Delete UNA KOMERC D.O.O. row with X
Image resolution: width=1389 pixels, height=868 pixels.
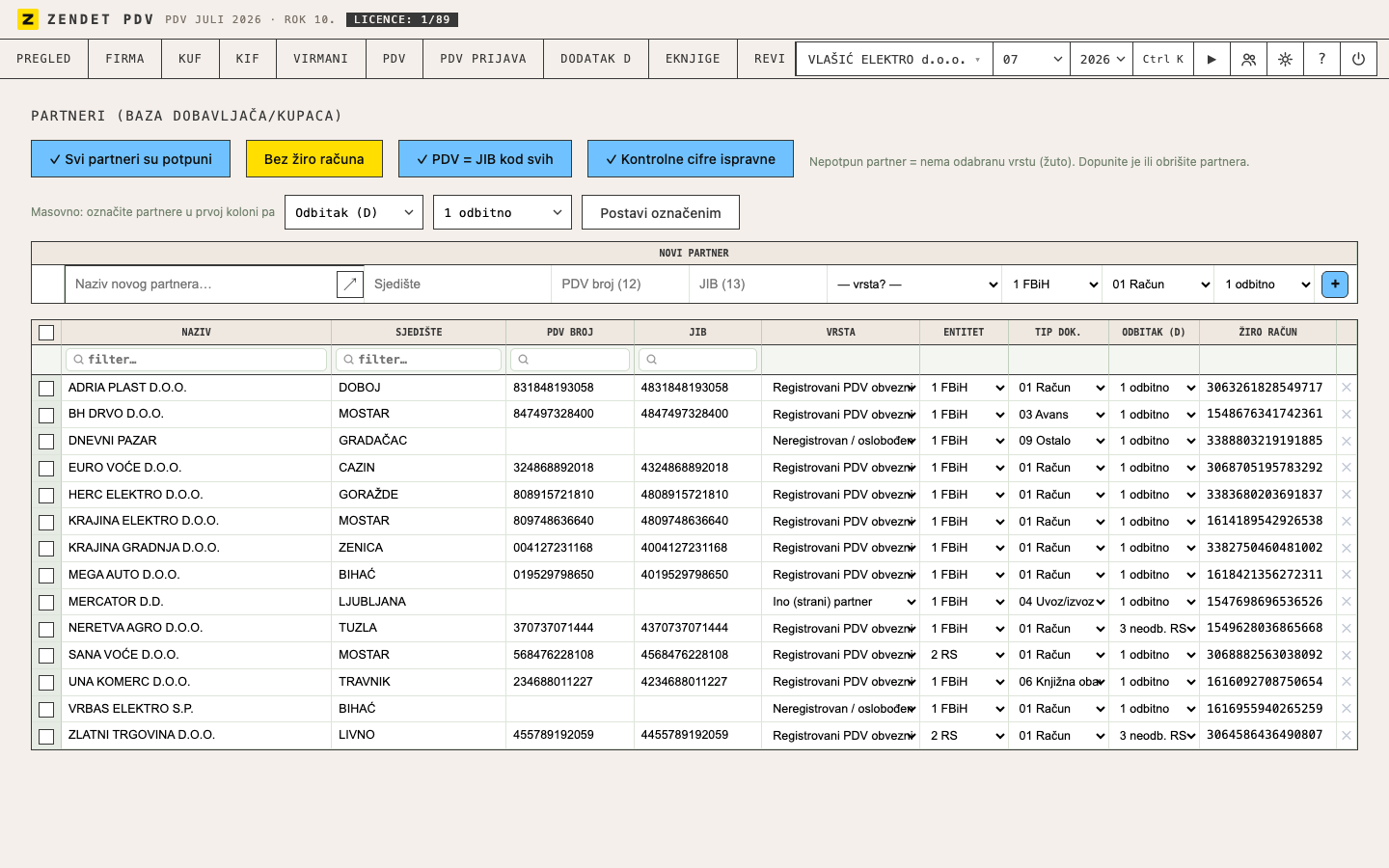1347,682
